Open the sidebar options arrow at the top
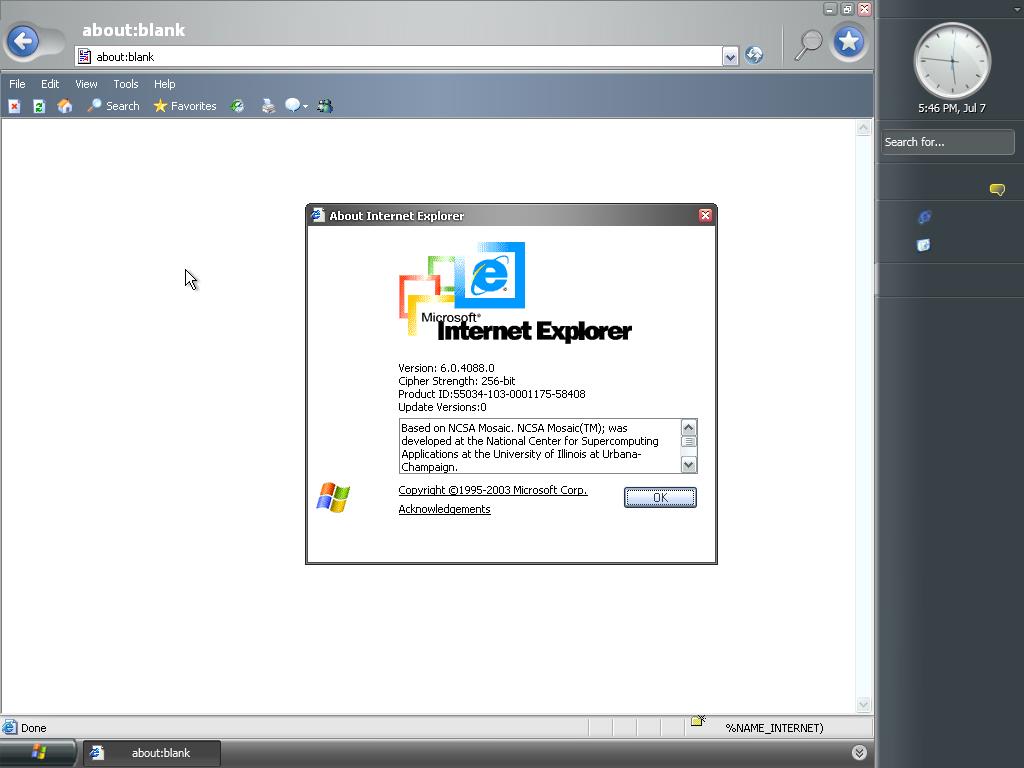The height and width of the screenshot is (768, 1024). pyautogui.click(x=1017, y=9)
